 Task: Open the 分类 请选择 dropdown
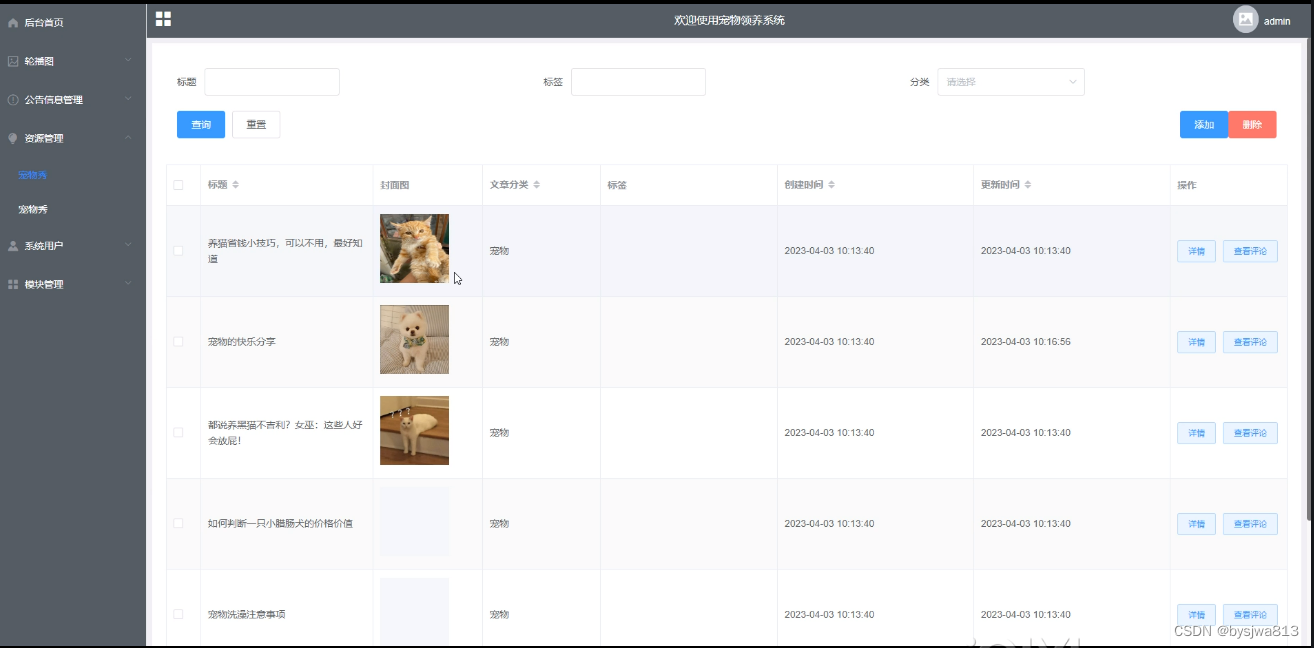(1010, 81)
